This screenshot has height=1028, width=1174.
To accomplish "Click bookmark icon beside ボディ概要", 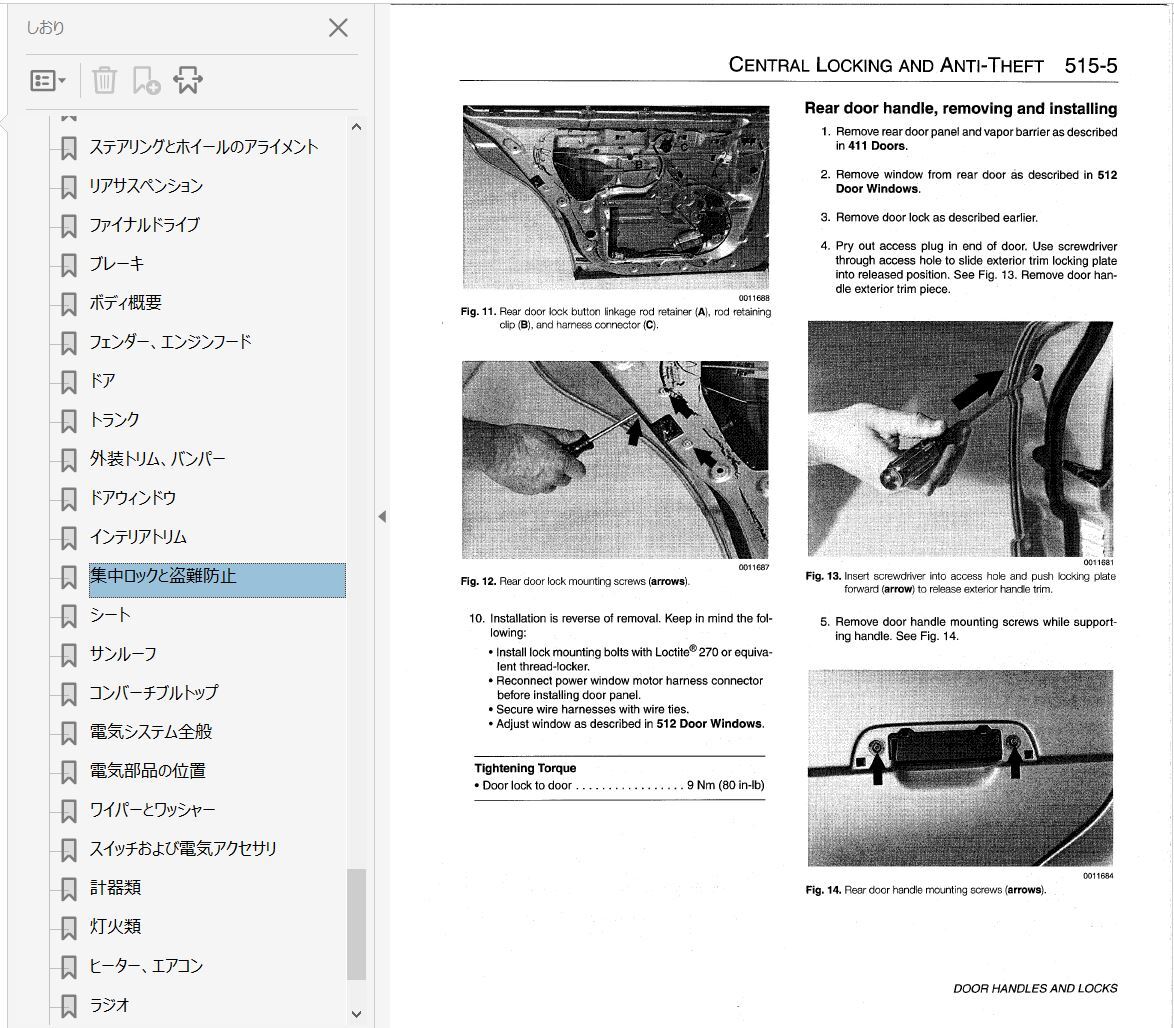I will [x=68, y=304].
